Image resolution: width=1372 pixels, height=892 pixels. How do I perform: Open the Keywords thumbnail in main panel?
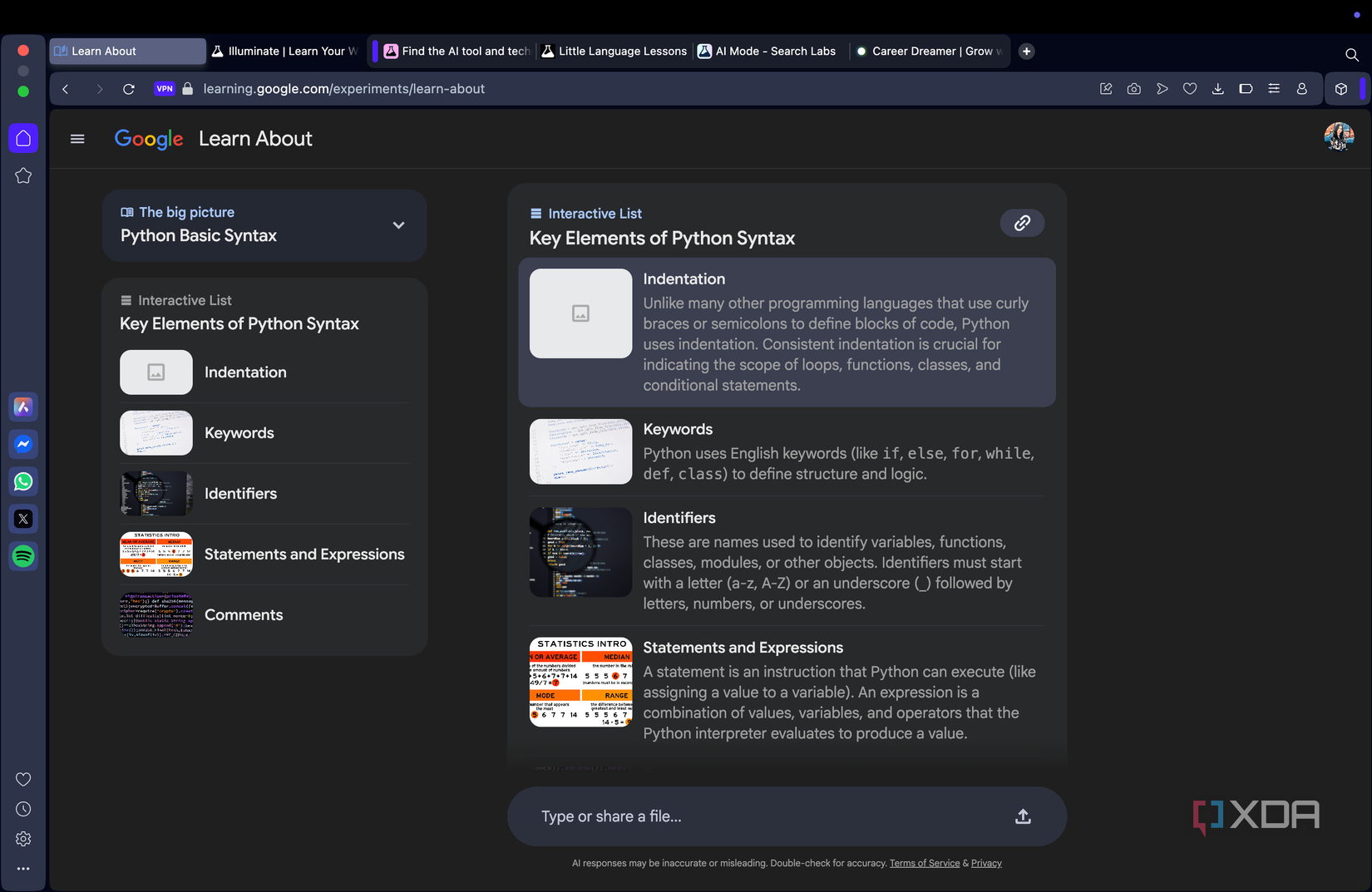tap(580, 451)
